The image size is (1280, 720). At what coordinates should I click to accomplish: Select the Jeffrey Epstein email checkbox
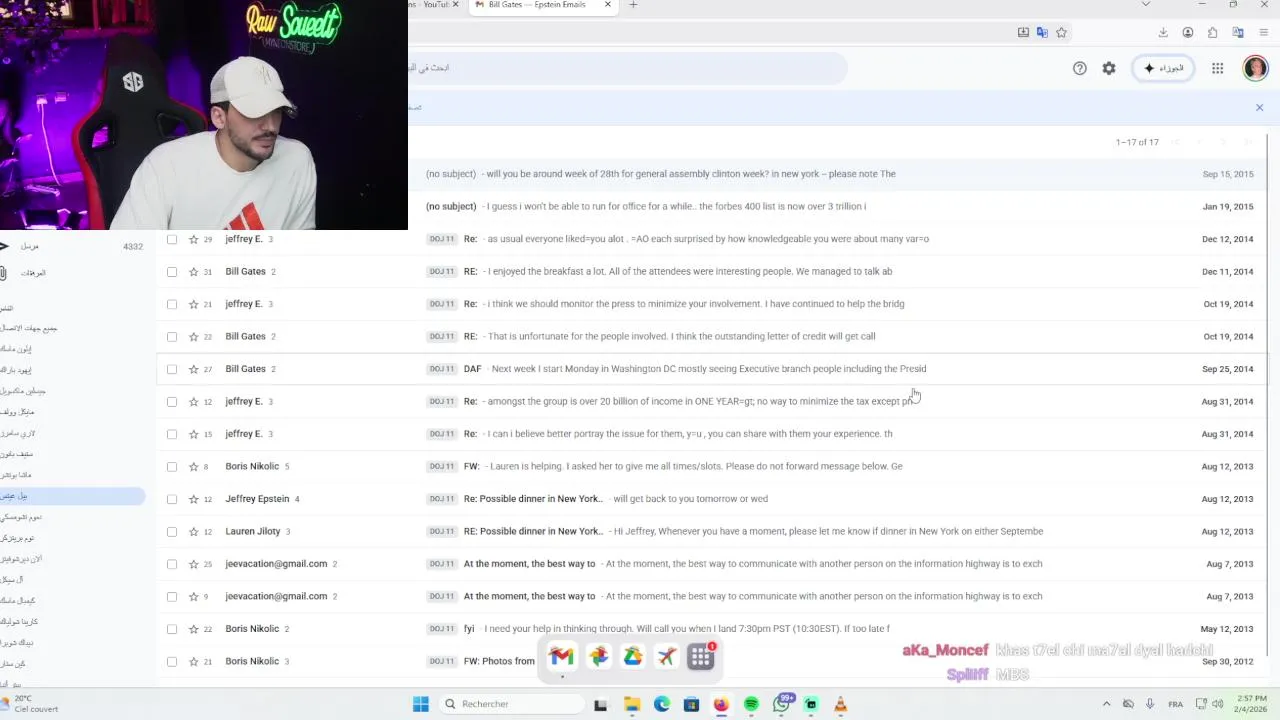(x=172, y=499)
